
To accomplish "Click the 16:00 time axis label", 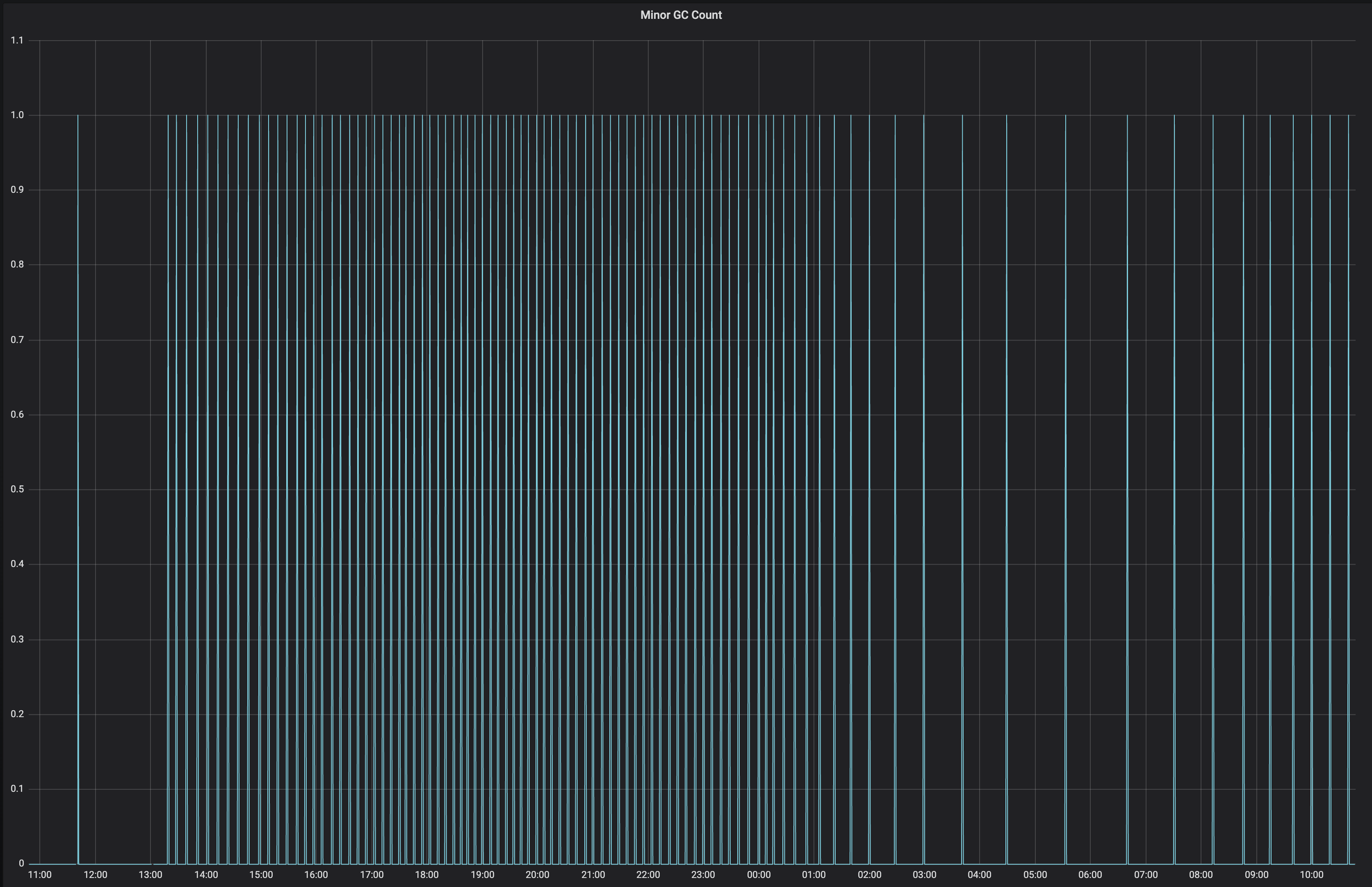I will point(316,875).
